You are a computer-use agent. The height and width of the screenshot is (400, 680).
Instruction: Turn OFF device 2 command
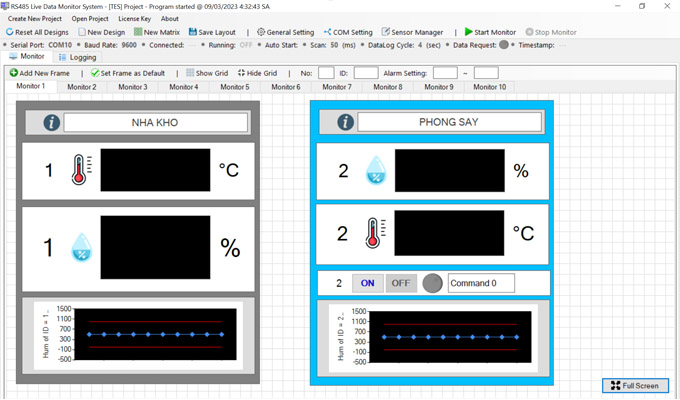pyautogui.click(x=400, y=283)
